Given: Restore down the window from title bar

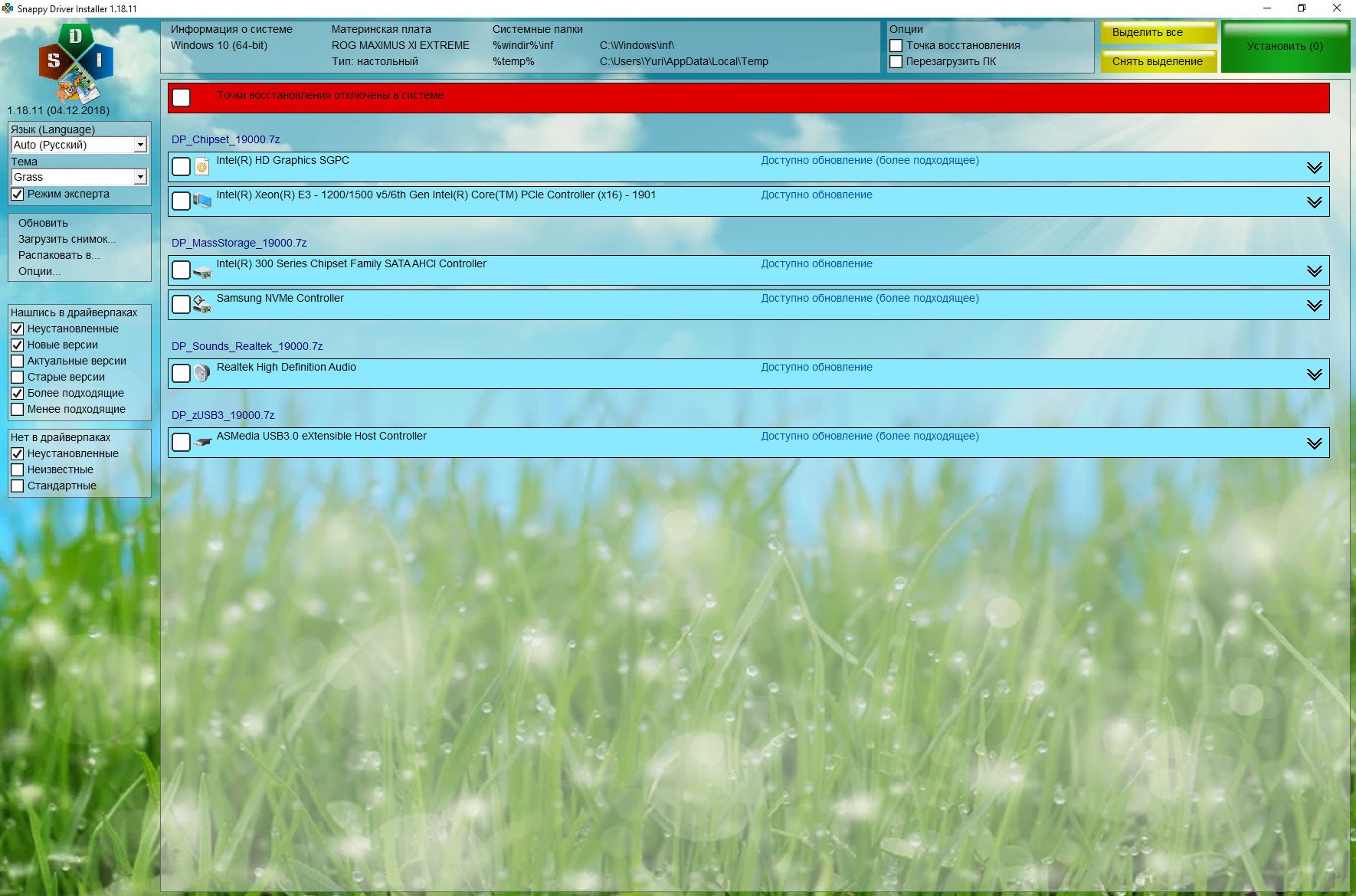Looking at the screenshot, I should 1301,8.
